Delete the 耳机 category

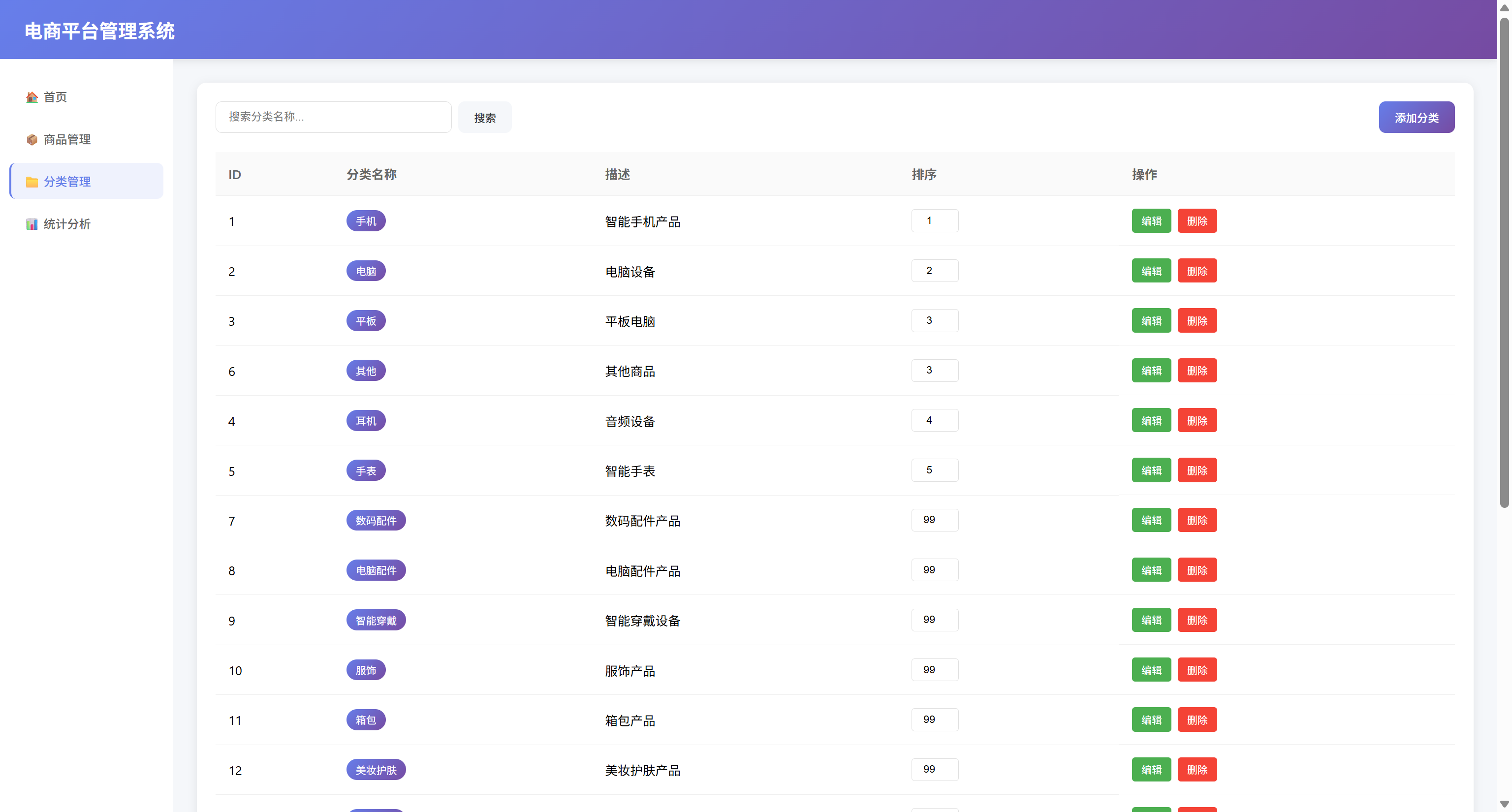(x=1197, y=421)
